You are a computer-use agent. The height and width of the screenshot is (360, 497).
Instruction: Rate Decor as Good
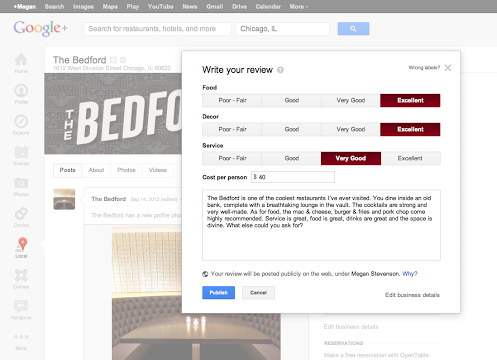coord(292,129)
